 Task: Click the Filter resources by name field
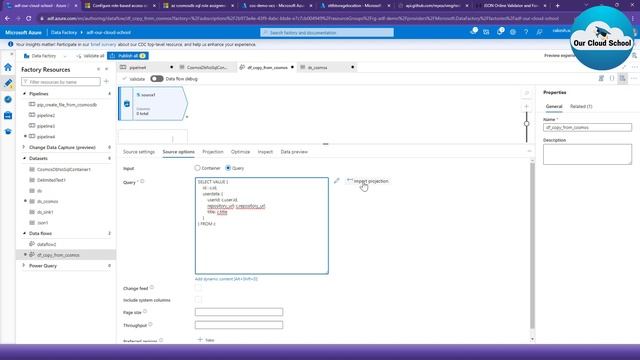(61, 82)
